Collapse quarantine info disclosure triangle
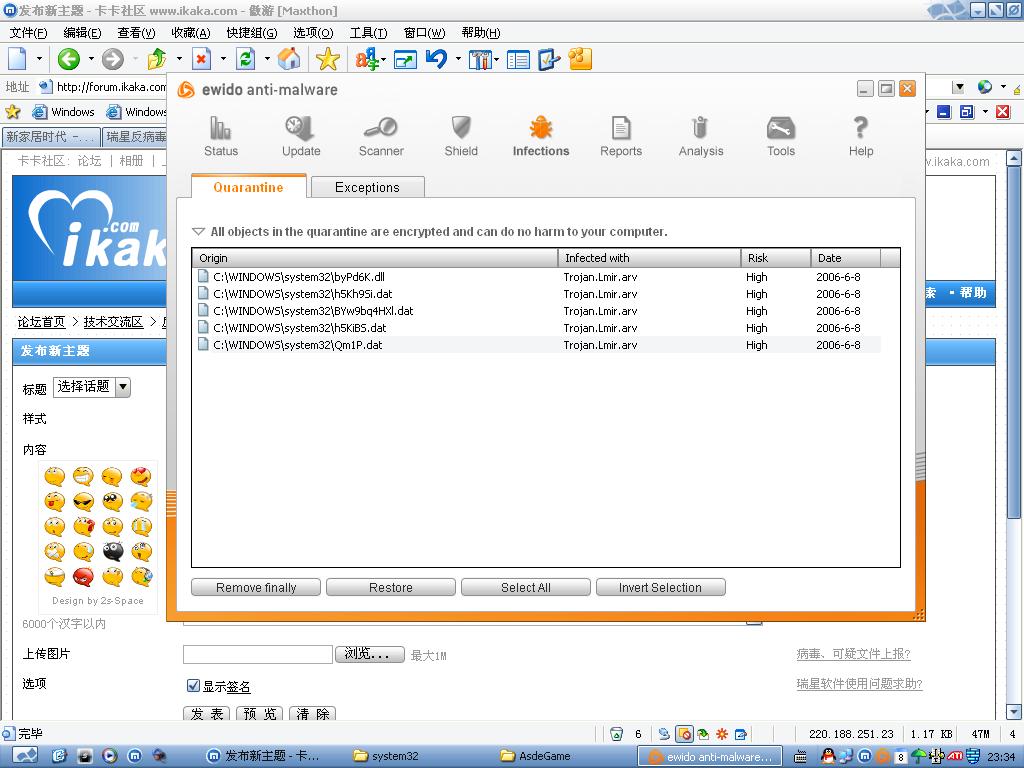 (198, 232)
